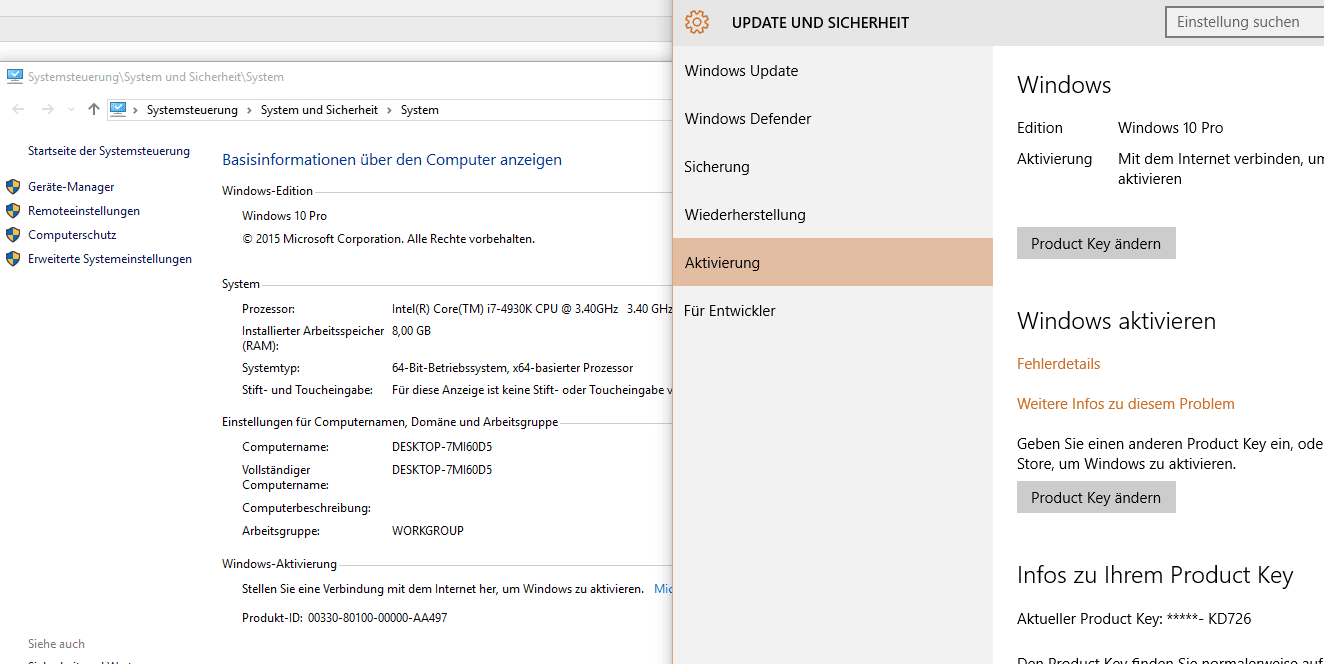Click the activation link in System window
The image size is (1324, 664).
[663, 589]
